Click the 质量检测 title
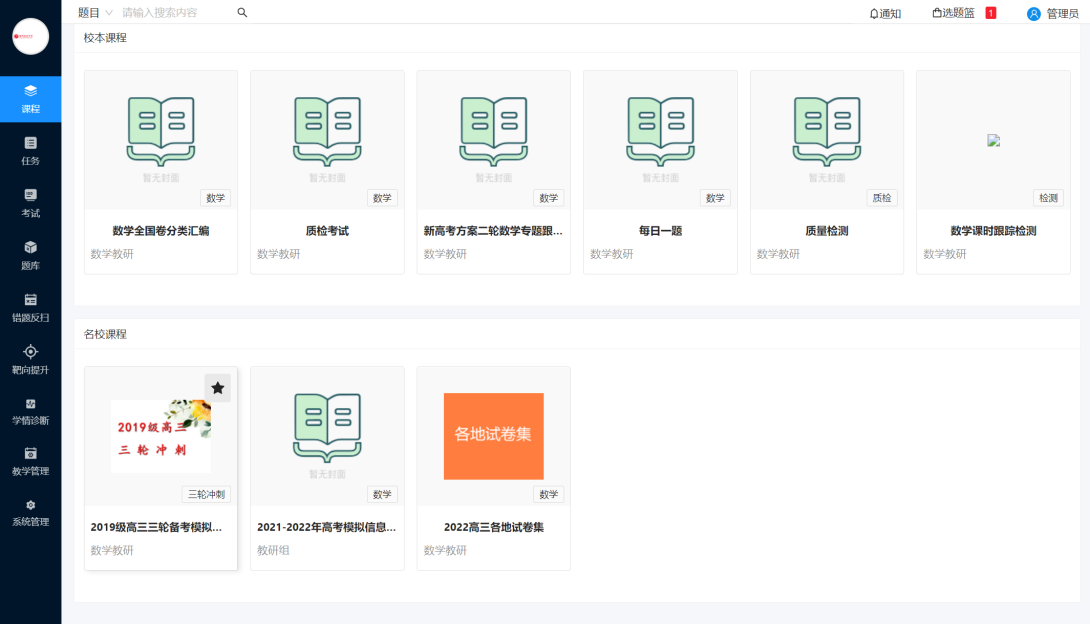 tap(827, 231)
